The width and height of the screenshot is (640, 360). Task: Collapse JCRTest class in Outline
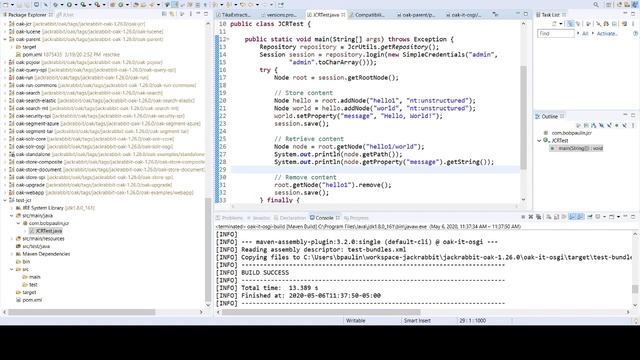point(539,140)
